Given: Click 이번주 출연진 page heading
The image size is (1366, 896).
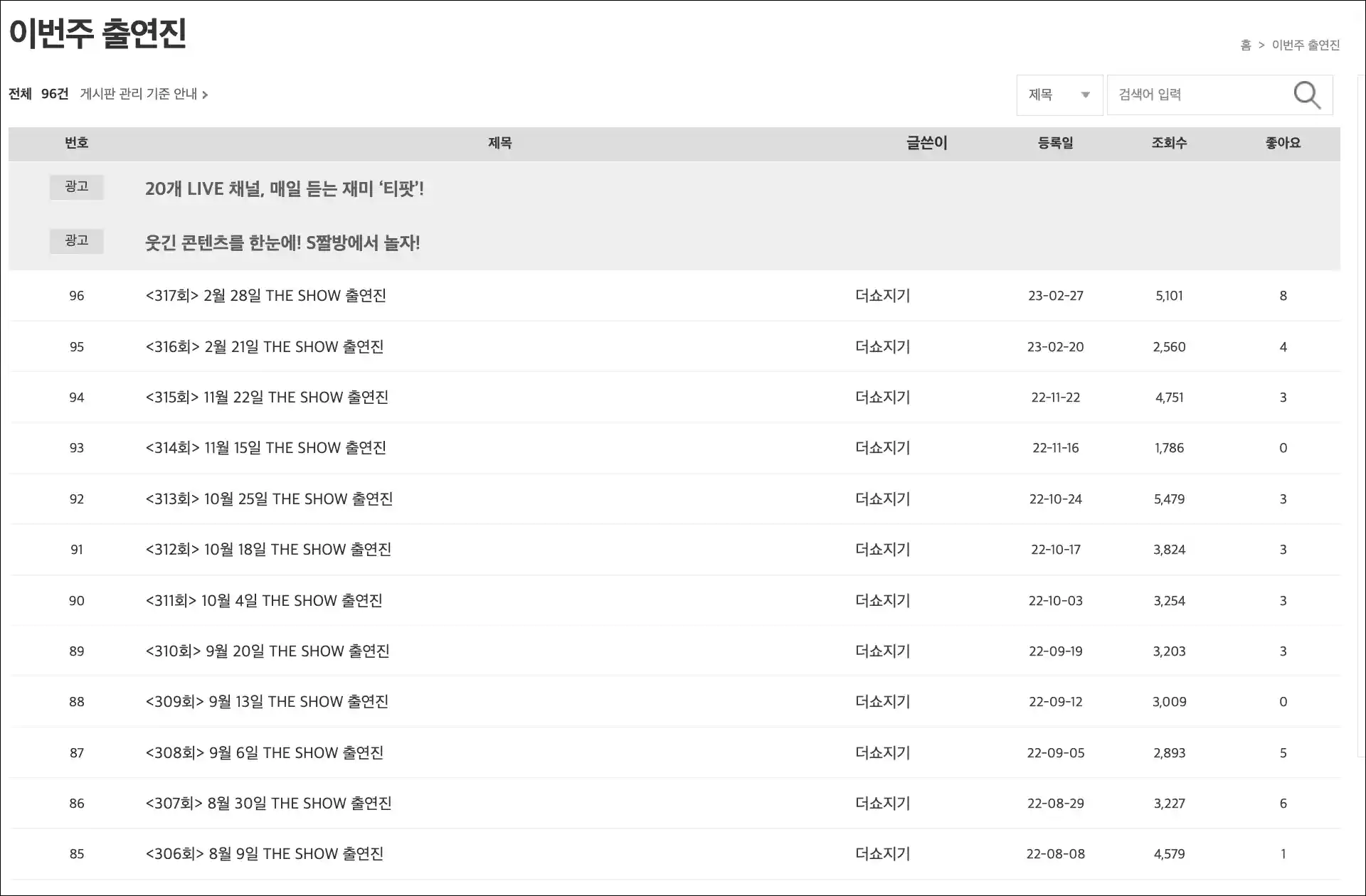Looking at the screenshot, I should [97, 33].
